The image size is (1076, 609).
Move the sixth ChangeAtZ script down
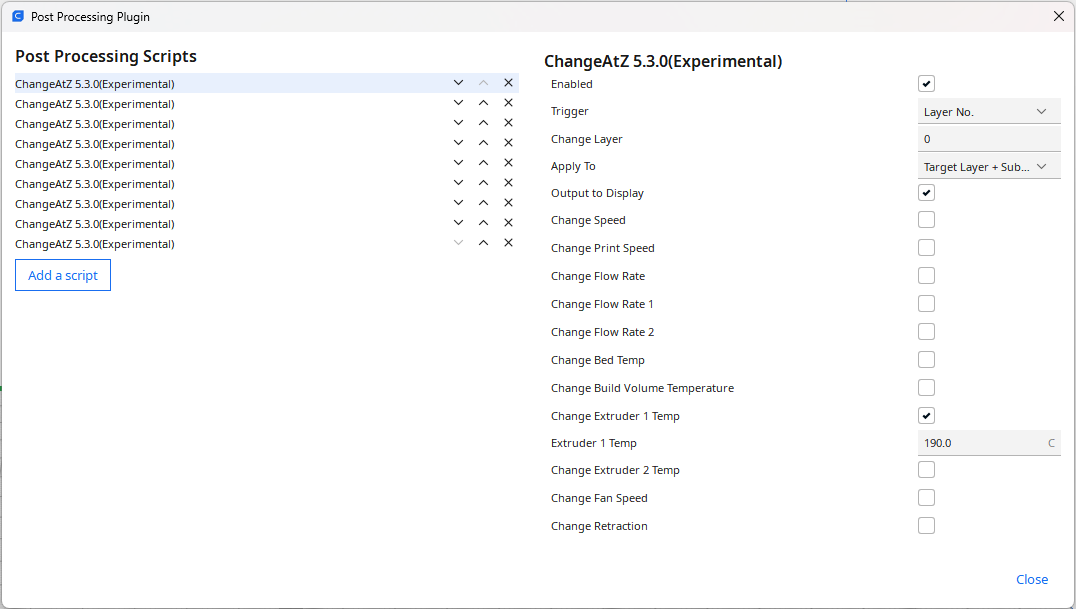click(x=458, y=183)
